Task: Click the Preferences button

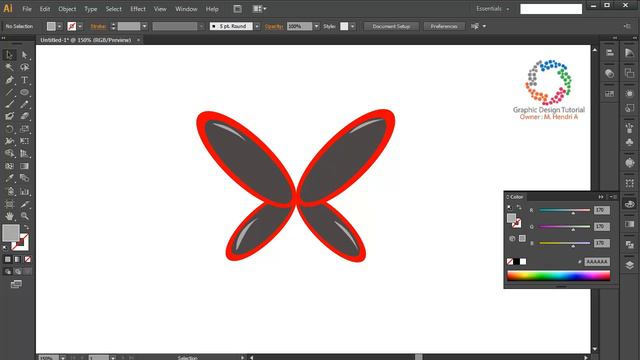Action: coord(444,26)
